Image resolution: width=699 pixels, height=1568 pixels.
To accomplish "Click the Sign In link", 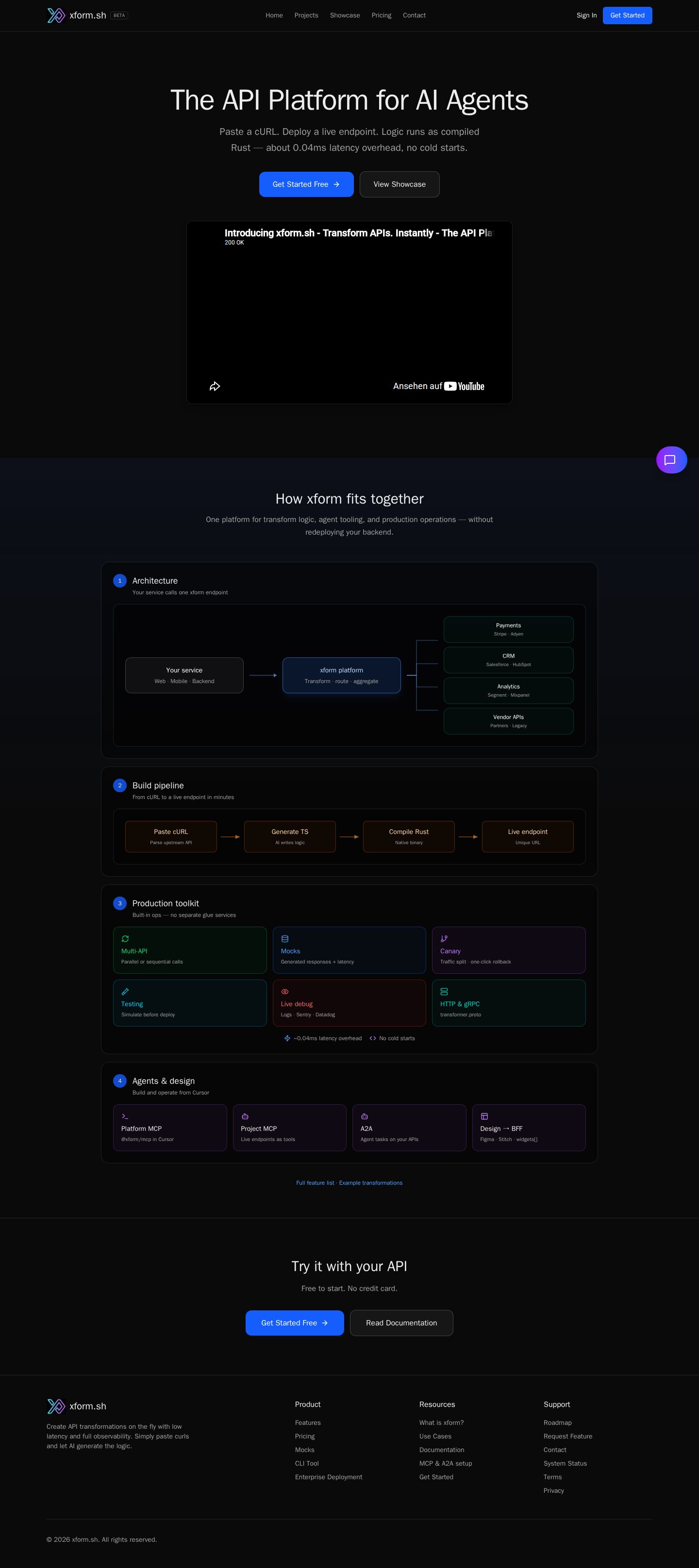I will [x=586, y=15].
